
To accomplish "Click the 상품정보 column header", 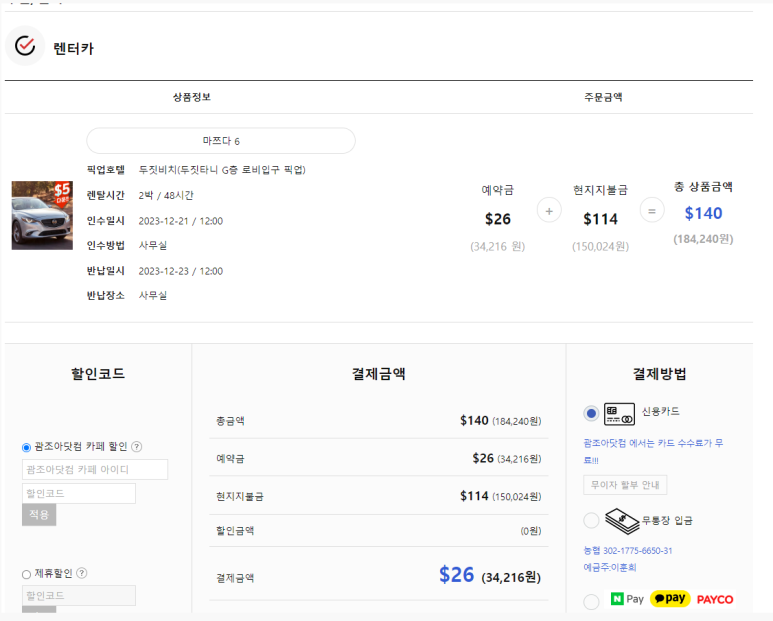I will pos(192,97).
